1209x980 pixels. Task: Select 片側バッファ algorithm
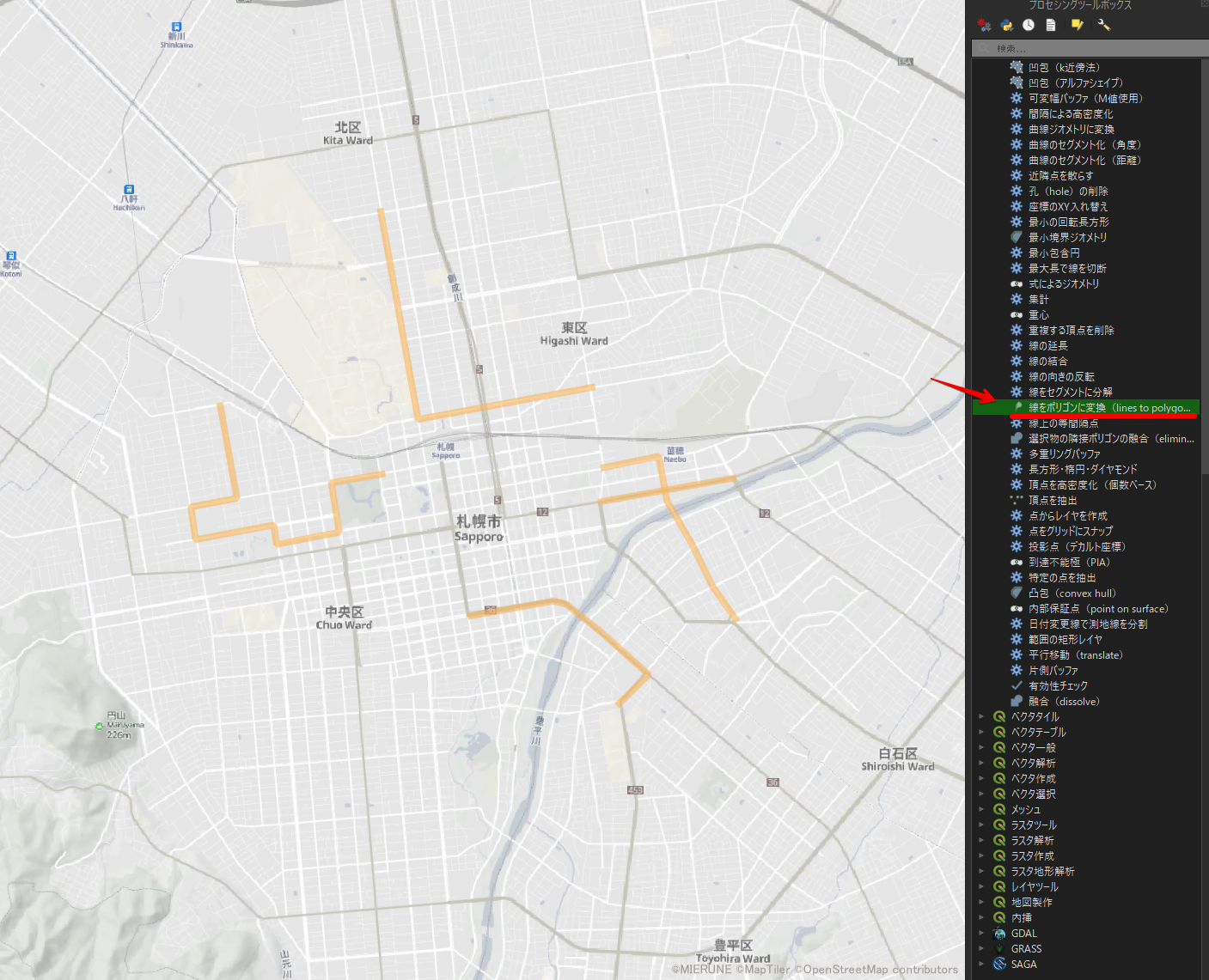tap(1053, 670)
